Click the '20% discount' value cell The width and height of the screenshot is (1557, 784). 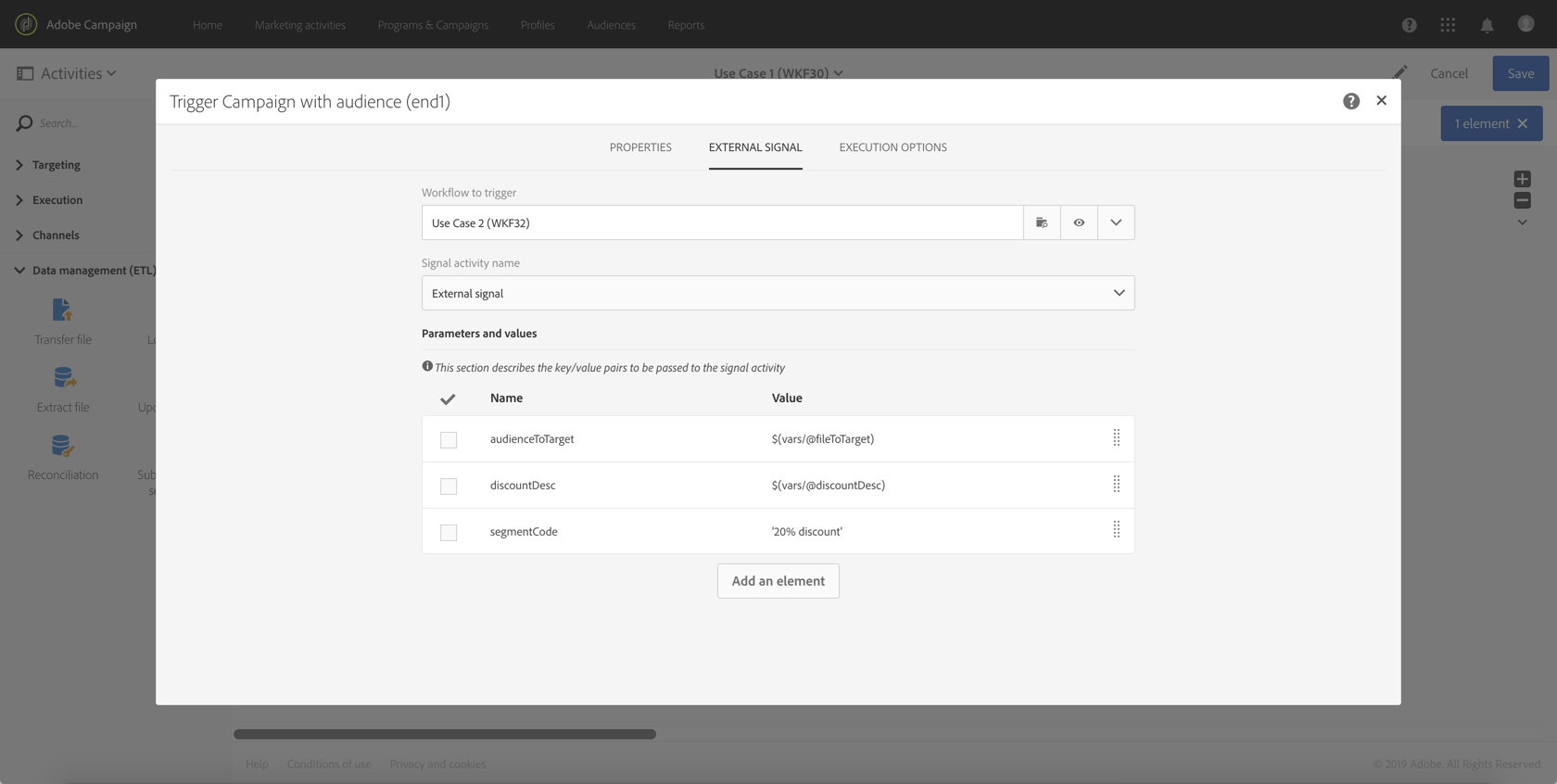pos(807,532)
